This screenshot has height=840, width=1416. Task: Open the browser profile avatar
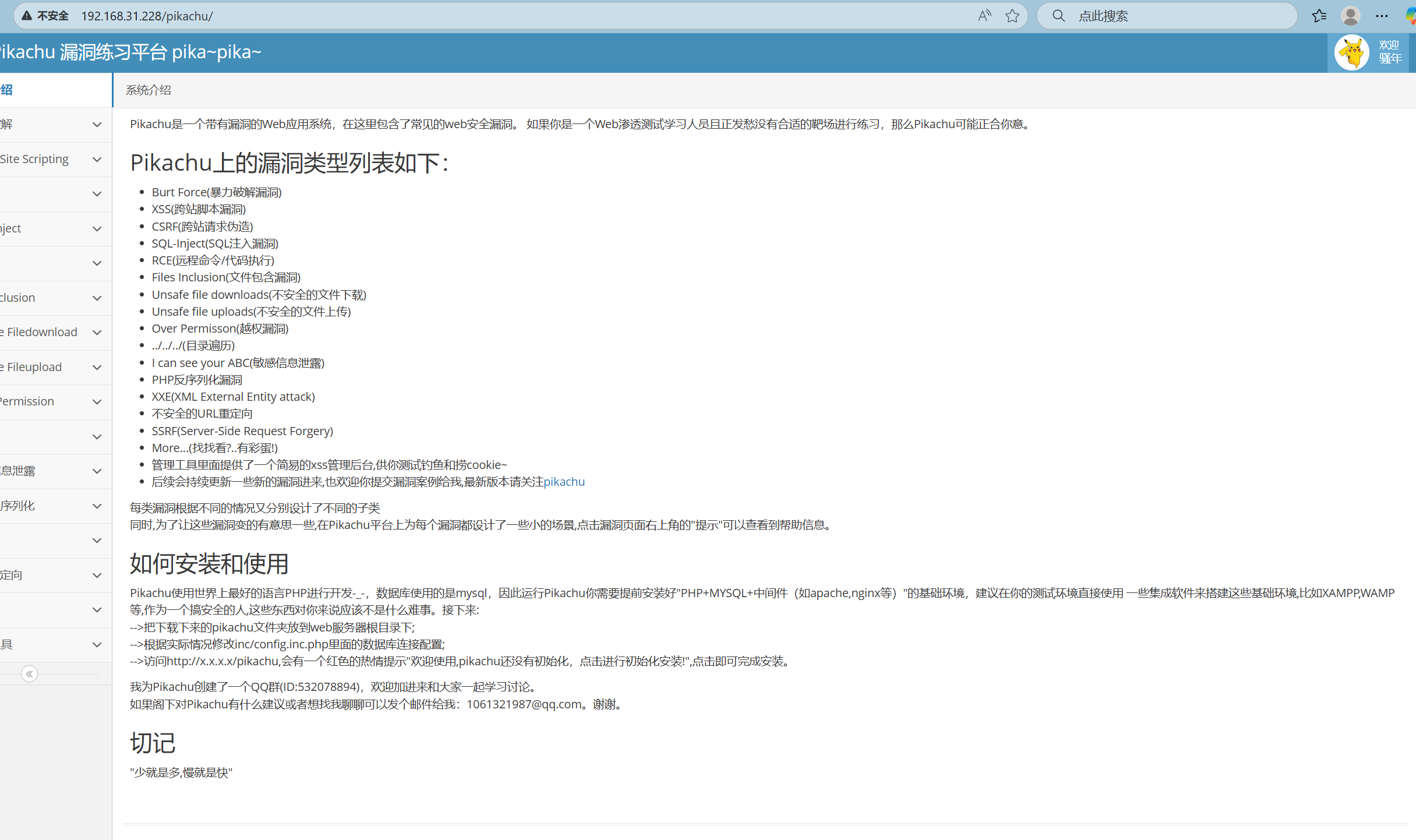click(x=1350, y=16)
